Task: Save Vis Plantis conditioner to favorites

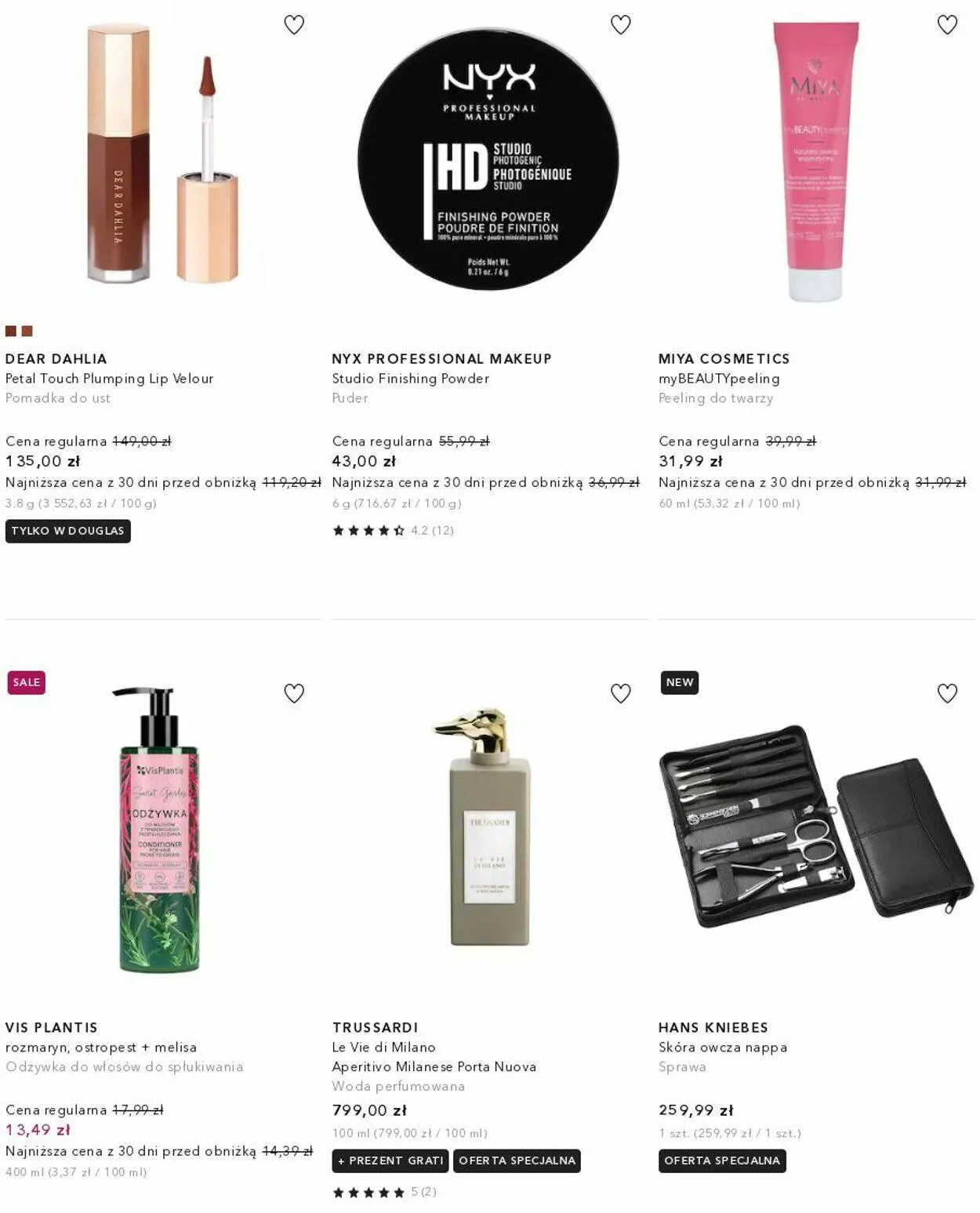Action: coord(294,693)
